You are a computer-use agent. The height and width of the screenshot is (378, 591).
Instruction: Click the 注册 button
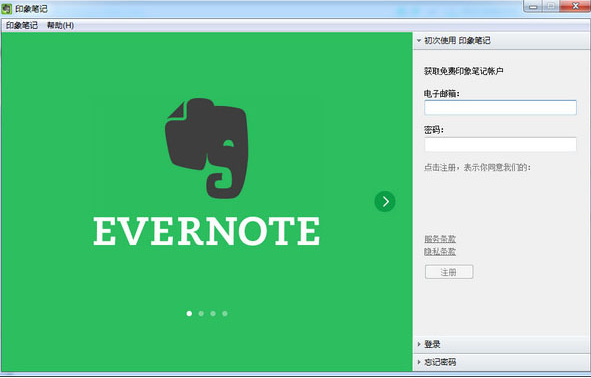pyautogui.click(x=449, y=272)
